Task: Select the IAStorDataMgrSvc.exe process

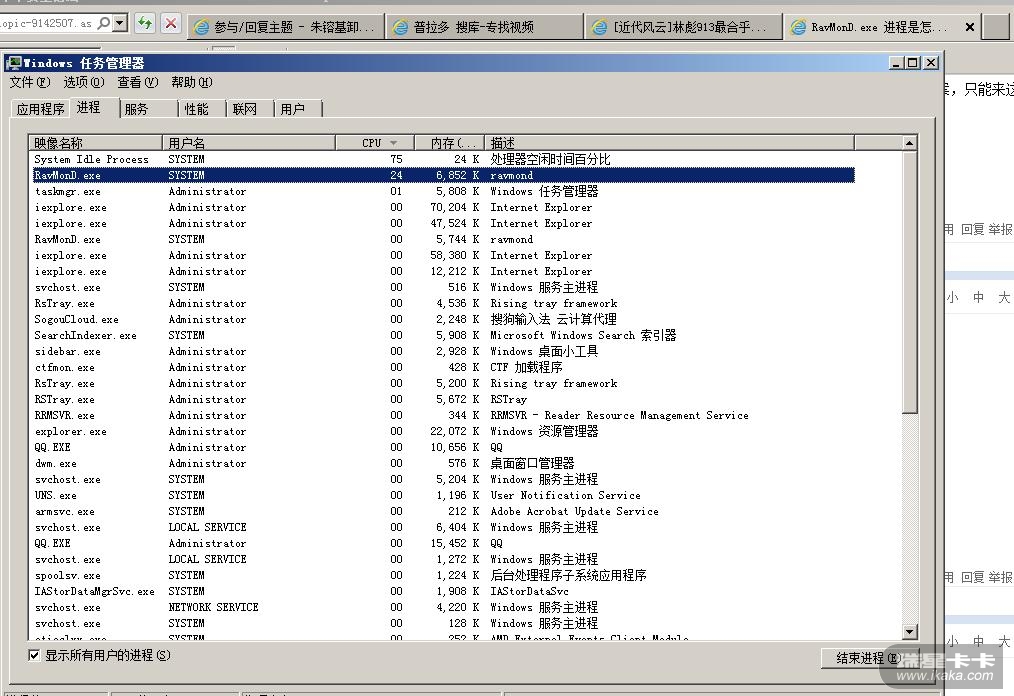Action: pyautogui.click(x=444, y=591)
